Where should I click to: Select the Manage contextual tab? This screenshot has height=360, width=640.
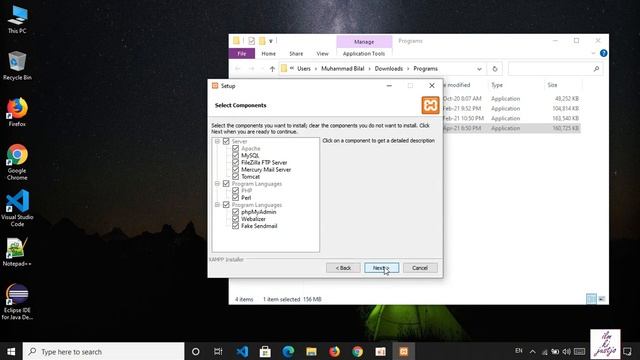coord(364,42)
